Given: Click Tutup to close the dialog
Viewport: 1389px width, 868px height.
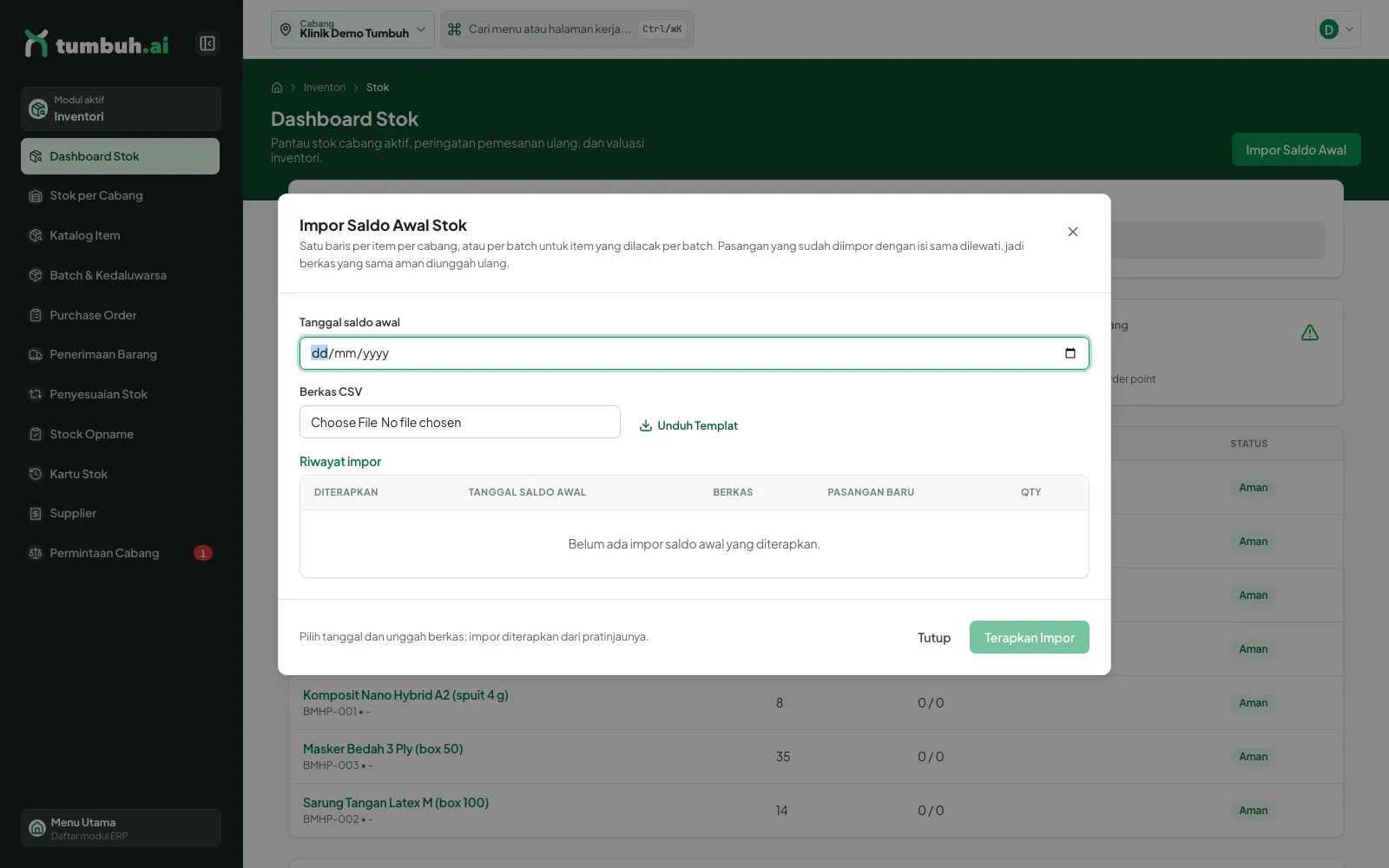Looking at the screenshot, I should [x=934, y=638].
